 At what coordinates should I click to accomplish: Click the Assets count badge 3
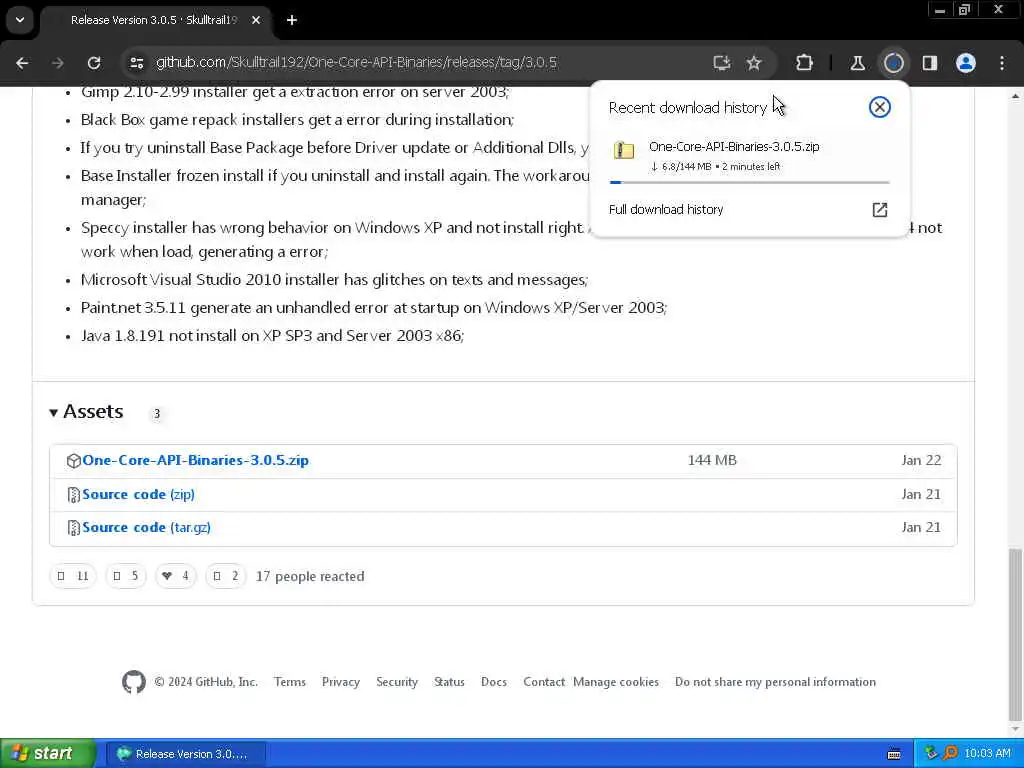(x=157, y=413)
